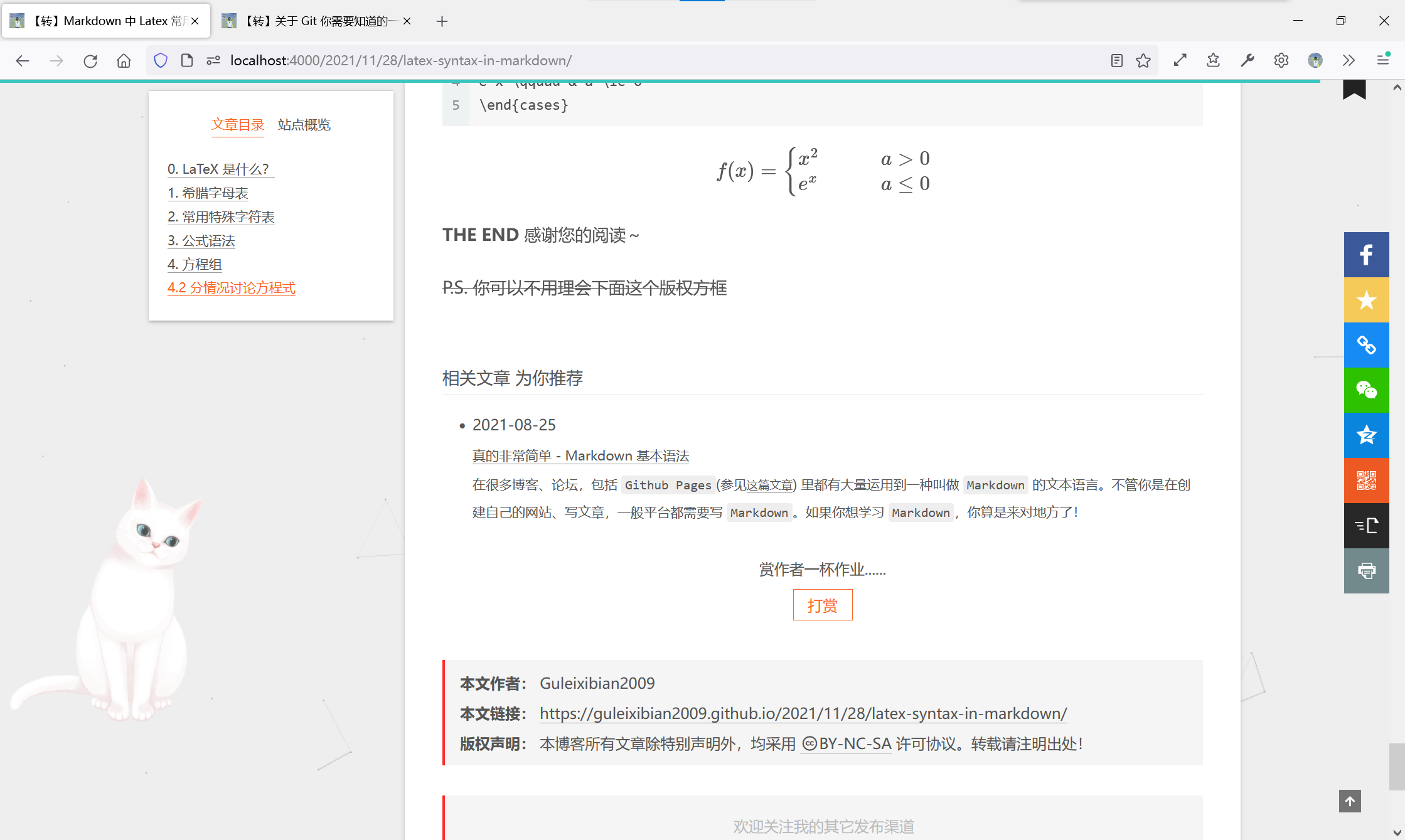
Task: Click the 打赏 reward button
Action: [x=822, y=605]
